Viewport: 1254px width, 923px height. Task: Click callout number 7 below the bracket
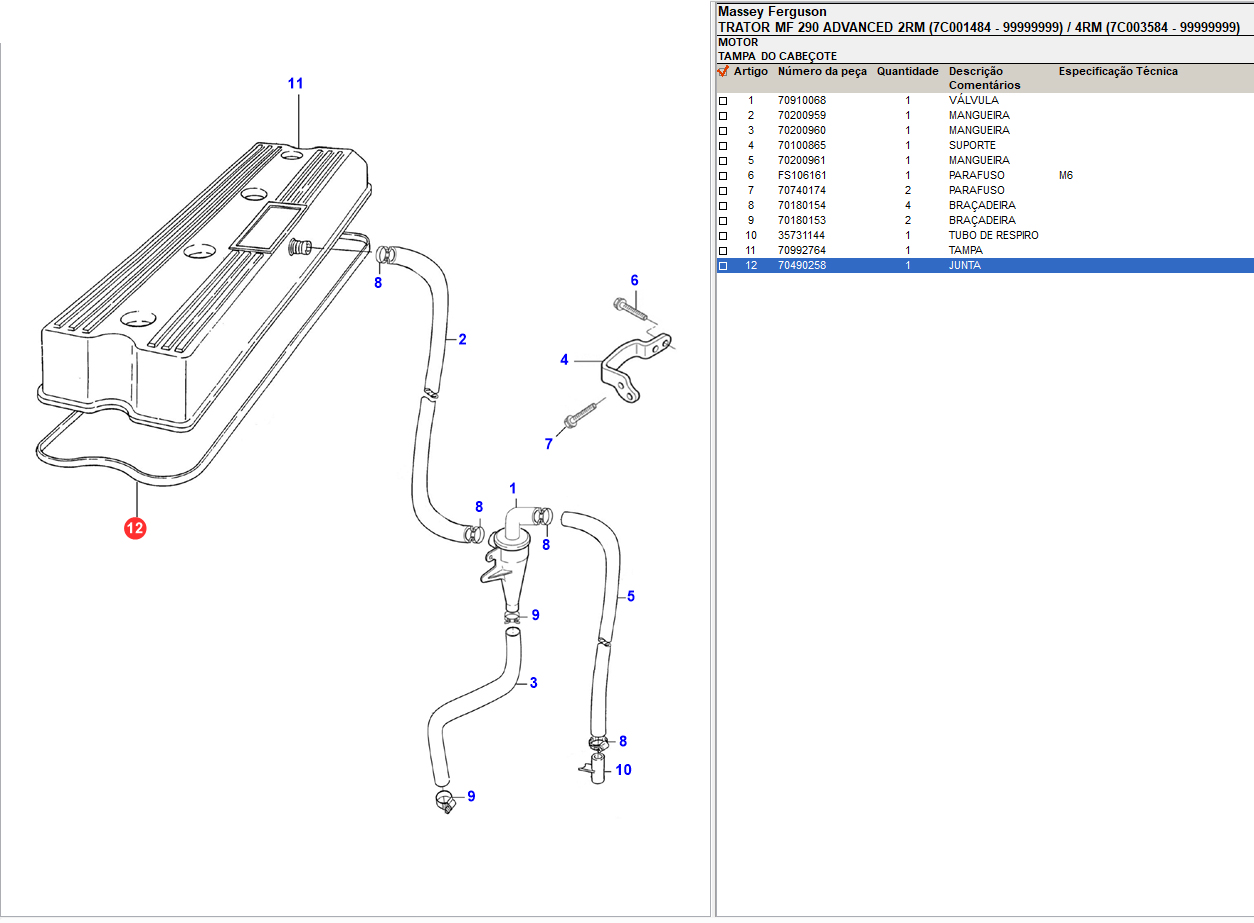[x=548, y=444]
